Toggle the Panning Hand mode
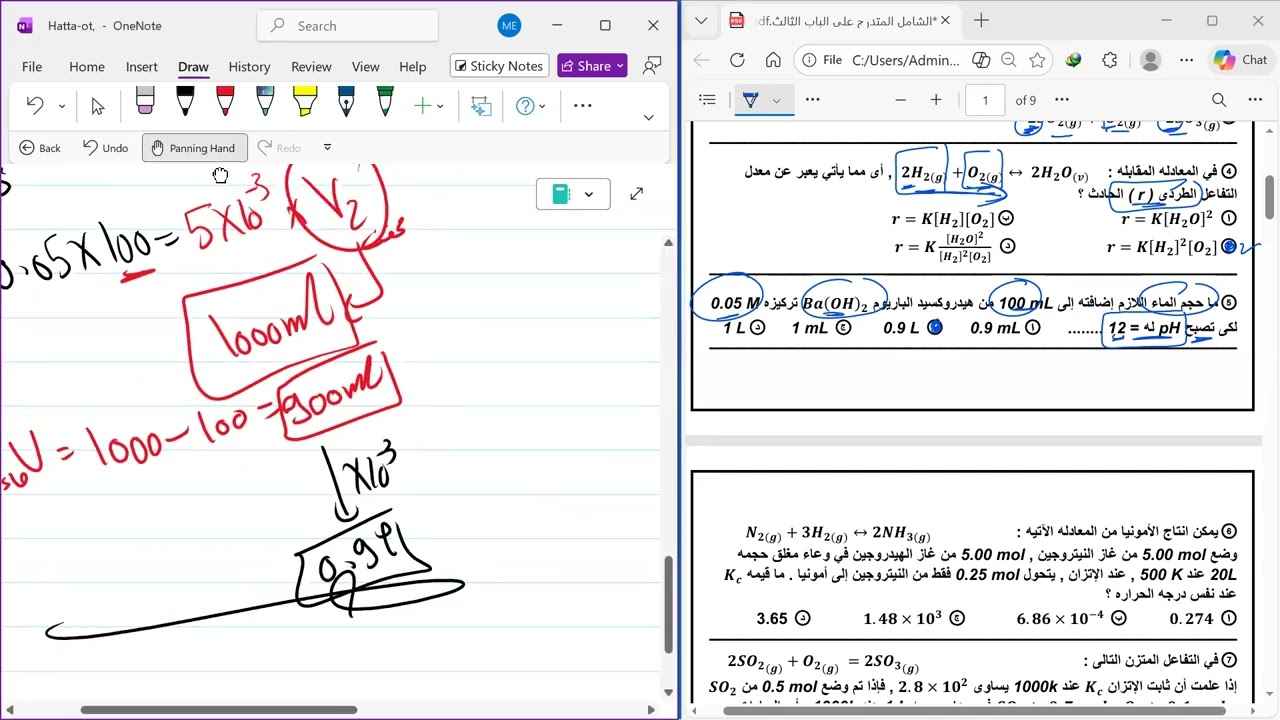This screenshot has height=720, width=1280. [194, 148]
